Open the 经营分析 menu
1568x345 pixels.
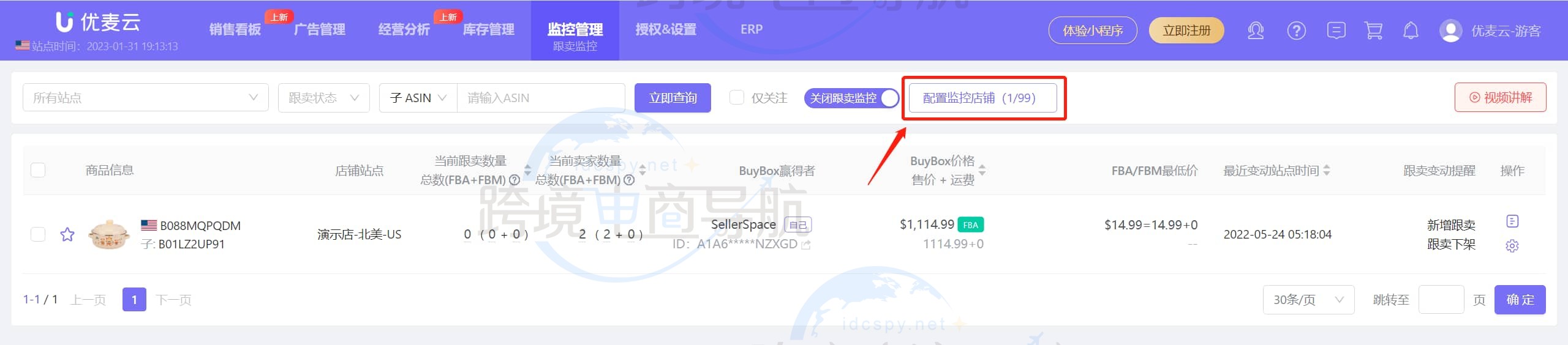404,29
